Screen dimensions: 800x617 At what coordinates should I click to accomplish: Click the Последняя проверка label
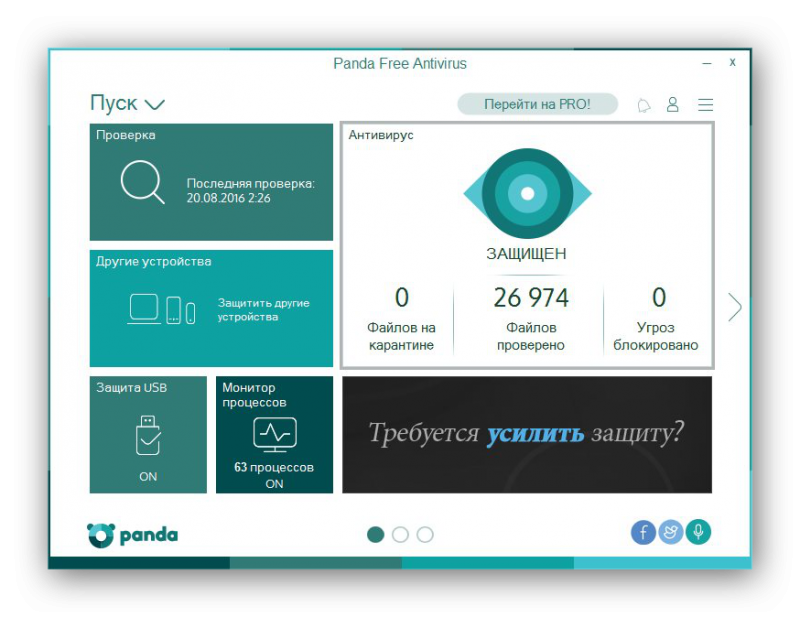(x=251, y=183)
